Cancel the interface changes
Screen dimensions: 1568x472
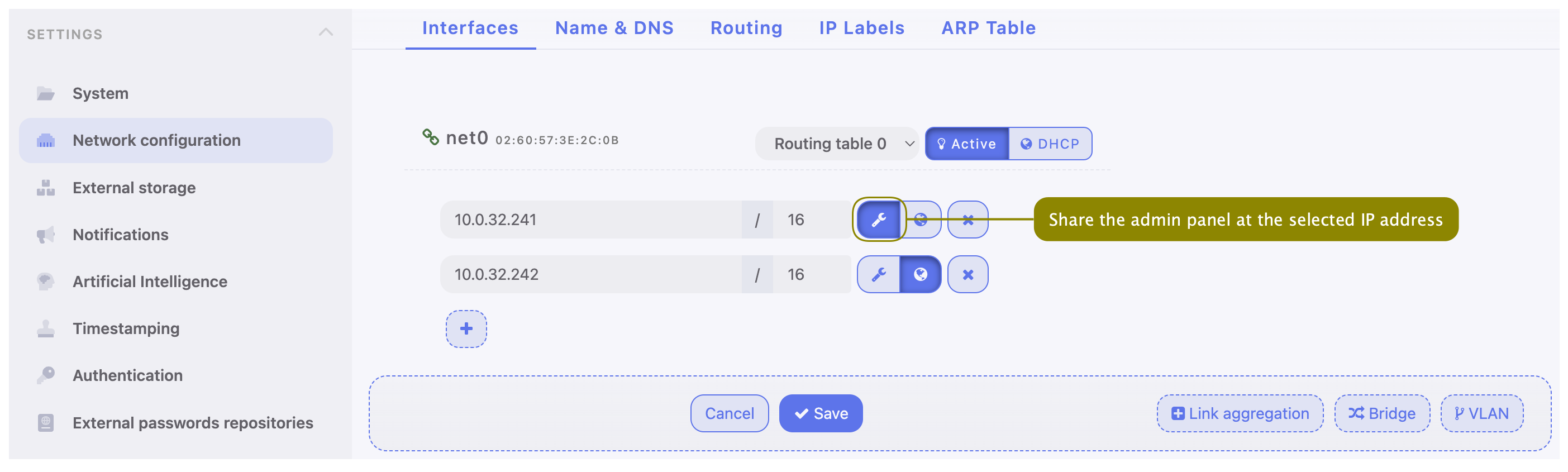tap(728, 413)
